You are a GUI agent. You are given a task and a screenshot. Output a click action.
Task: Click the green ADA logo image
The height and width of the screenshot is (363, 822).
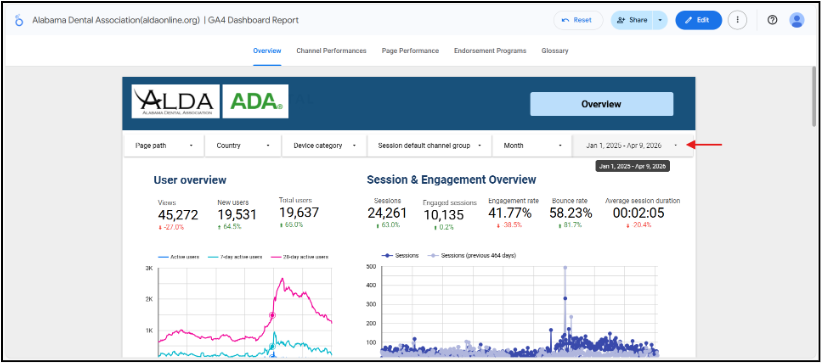[255, 101]
